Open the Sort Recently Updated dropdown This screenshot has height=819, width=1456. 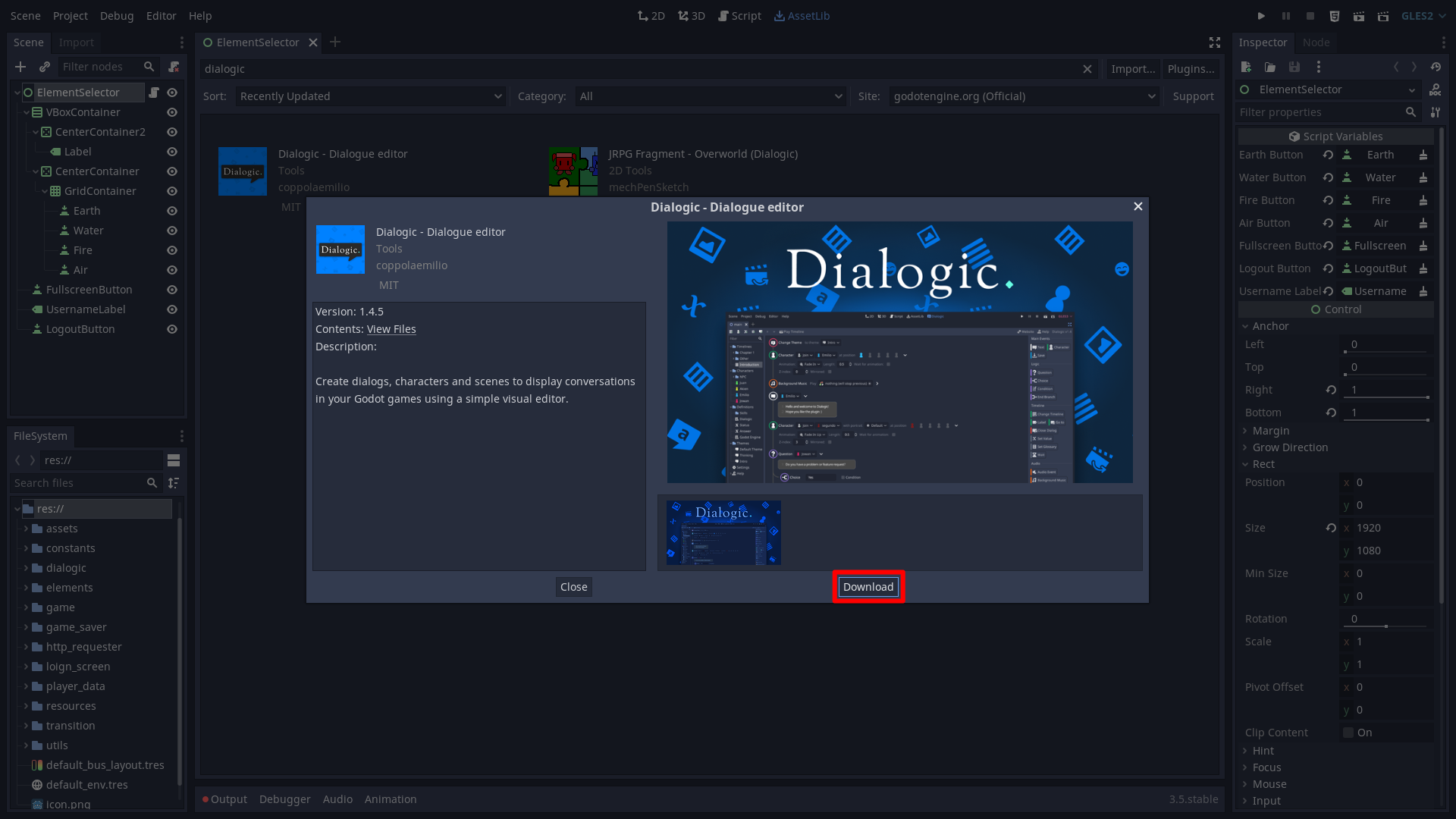tap(370, 96)
